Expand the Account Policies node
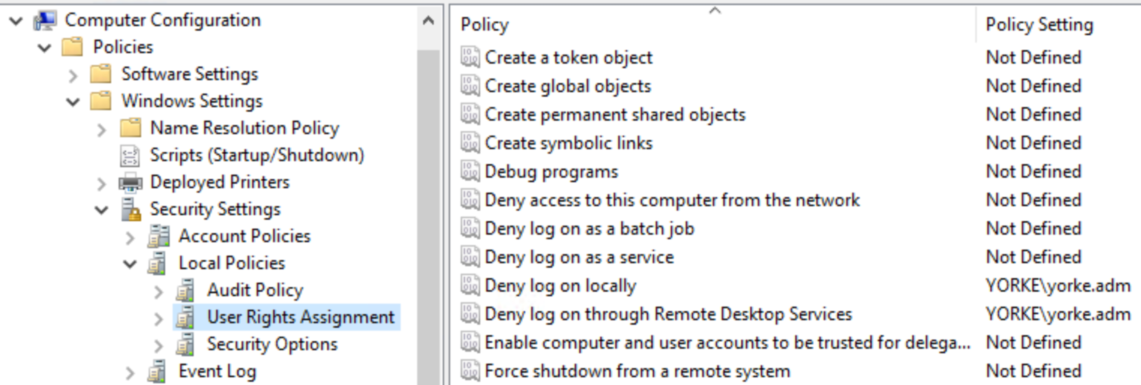This screenshot has width=1141, height=385. pyautogui.click(x=130, y=237)
